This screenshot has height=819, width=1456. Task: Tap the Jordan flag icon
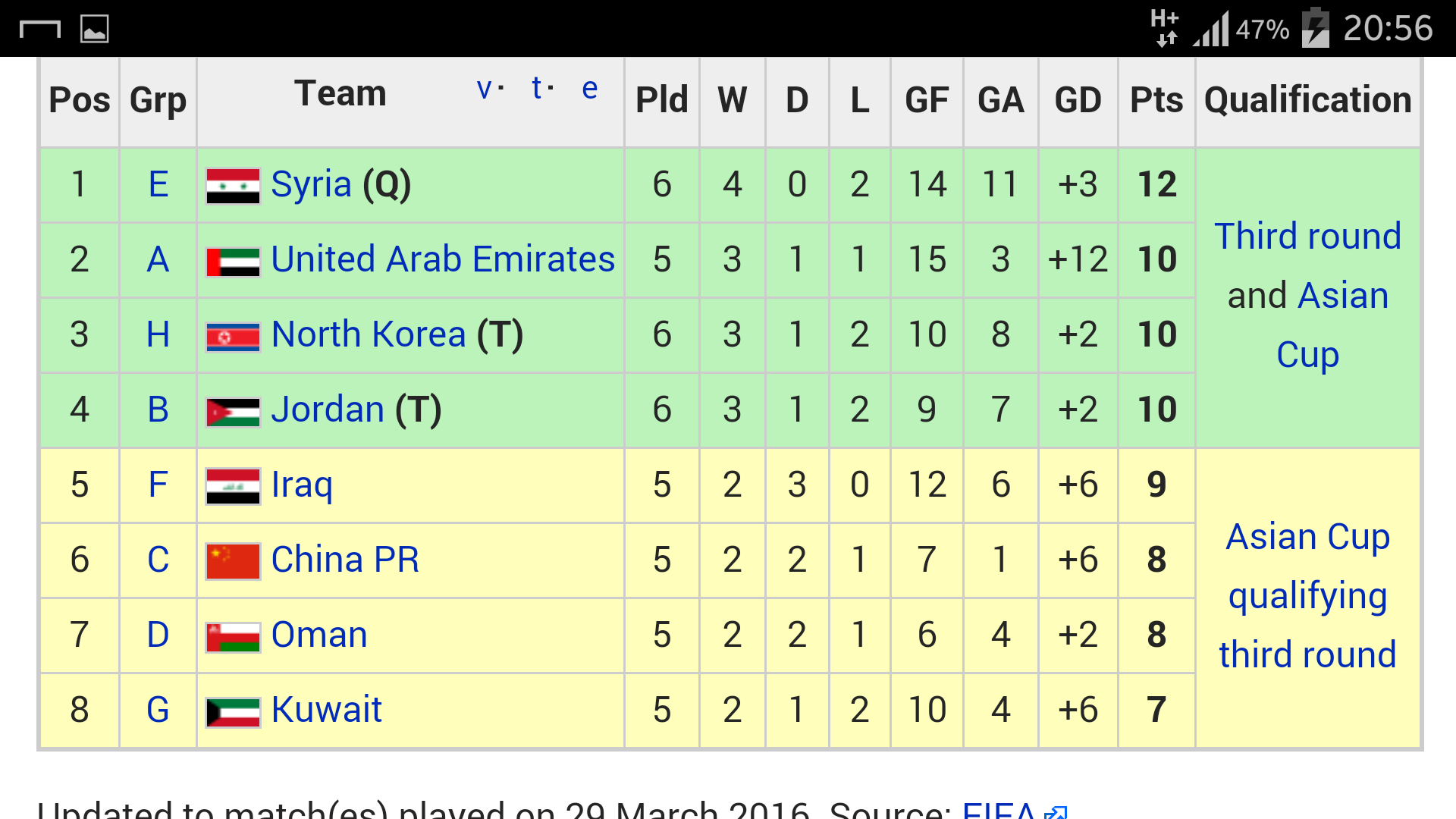click(233, 411)
